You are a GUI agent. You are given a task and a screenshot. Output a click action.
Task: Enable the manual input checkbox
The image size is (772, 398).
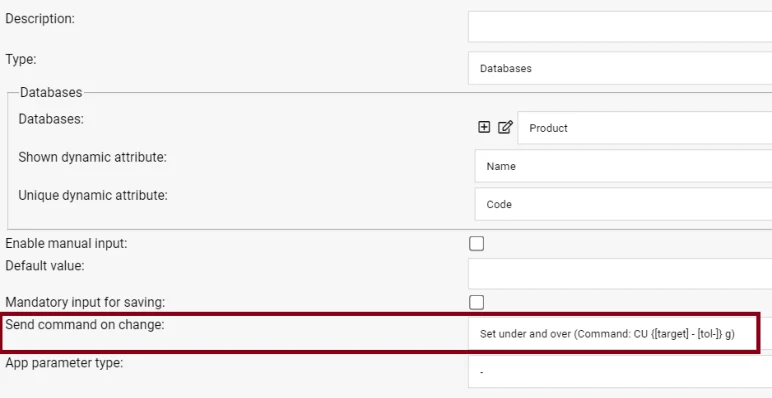[x=476, y=243]
